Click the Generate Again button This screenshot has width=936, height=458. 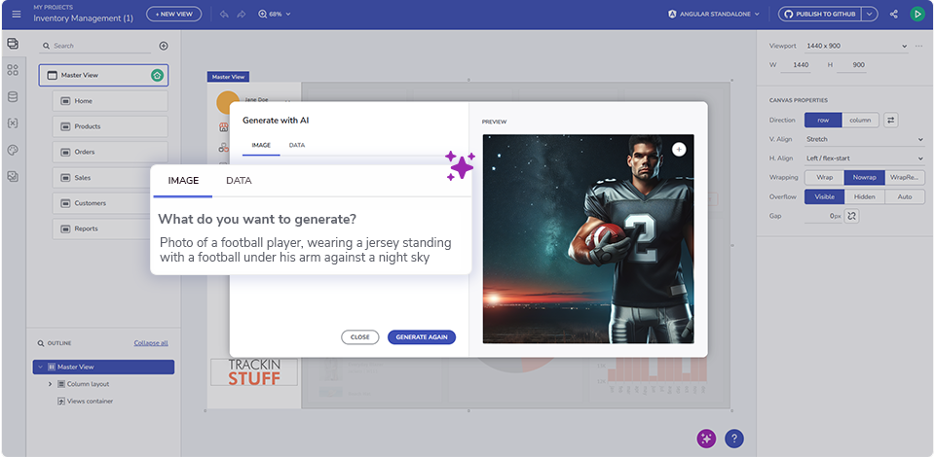(421, 337)
